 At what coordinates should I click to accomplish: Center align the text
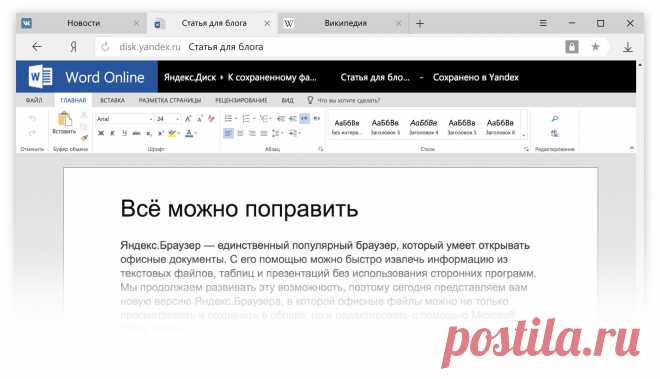click(240, 133)
